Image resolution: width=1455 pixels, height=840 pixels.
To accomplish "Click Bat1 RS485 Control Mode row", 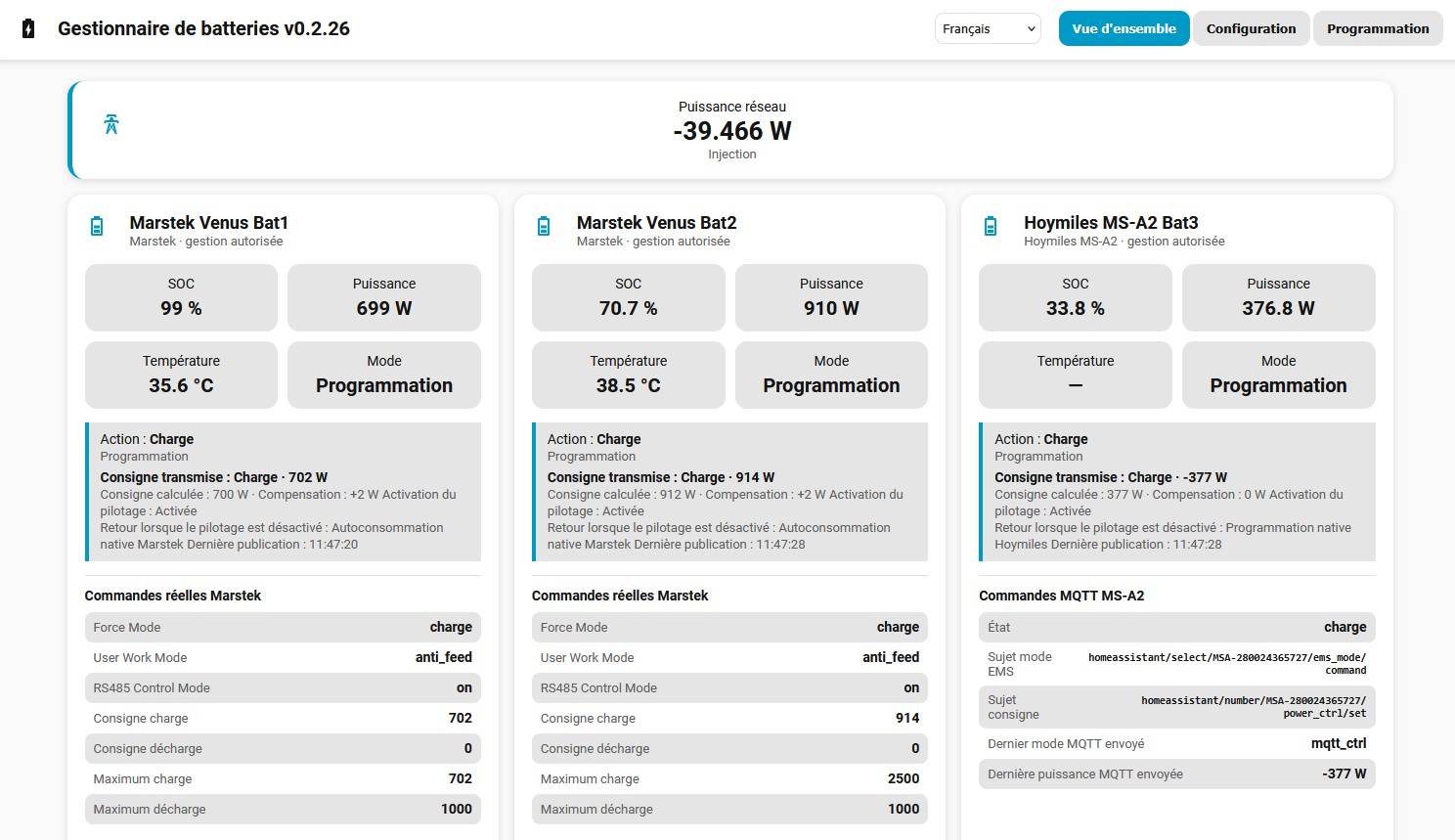I will click(283, 687).
